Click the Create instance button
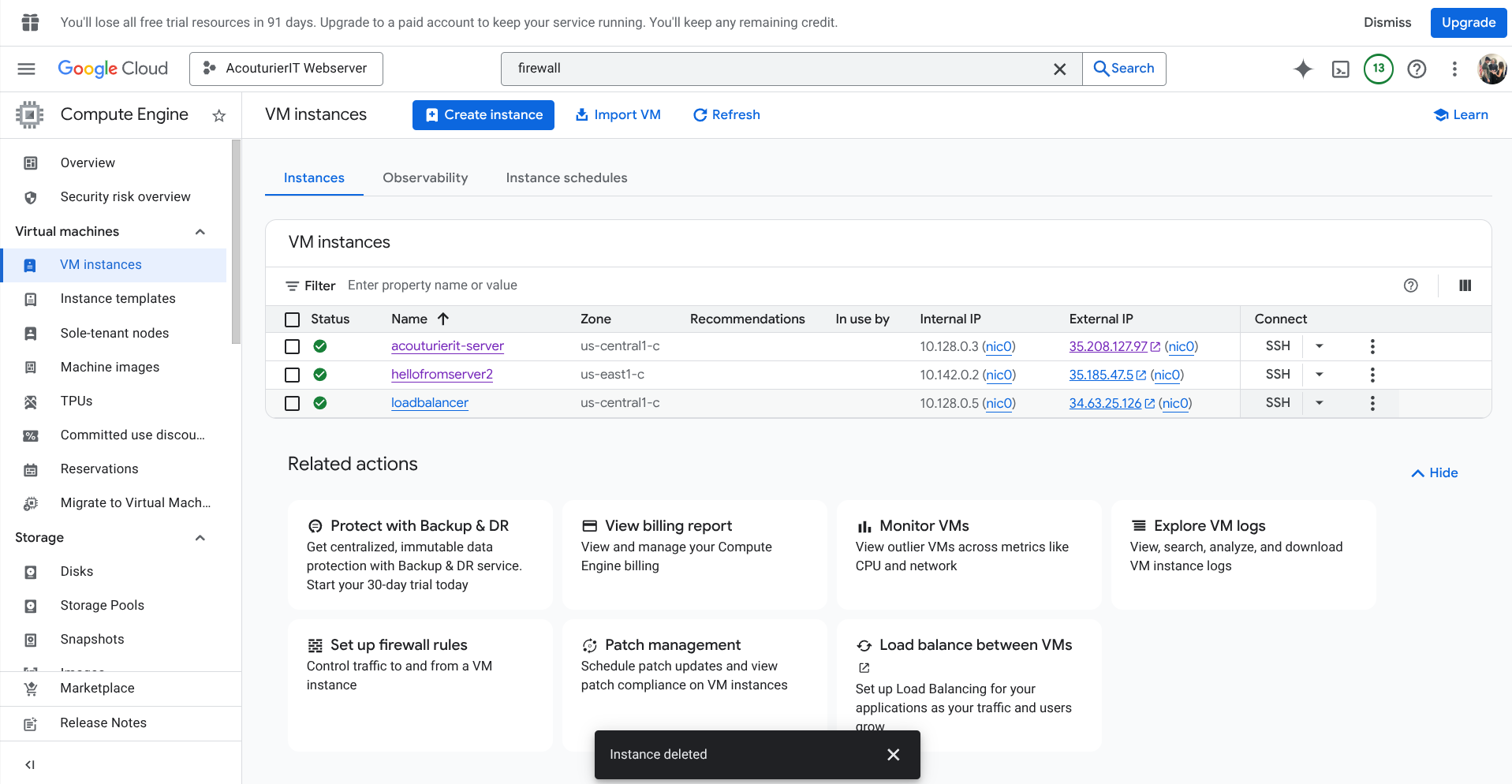Viewport: 1512px width, 784px height. 483,115
